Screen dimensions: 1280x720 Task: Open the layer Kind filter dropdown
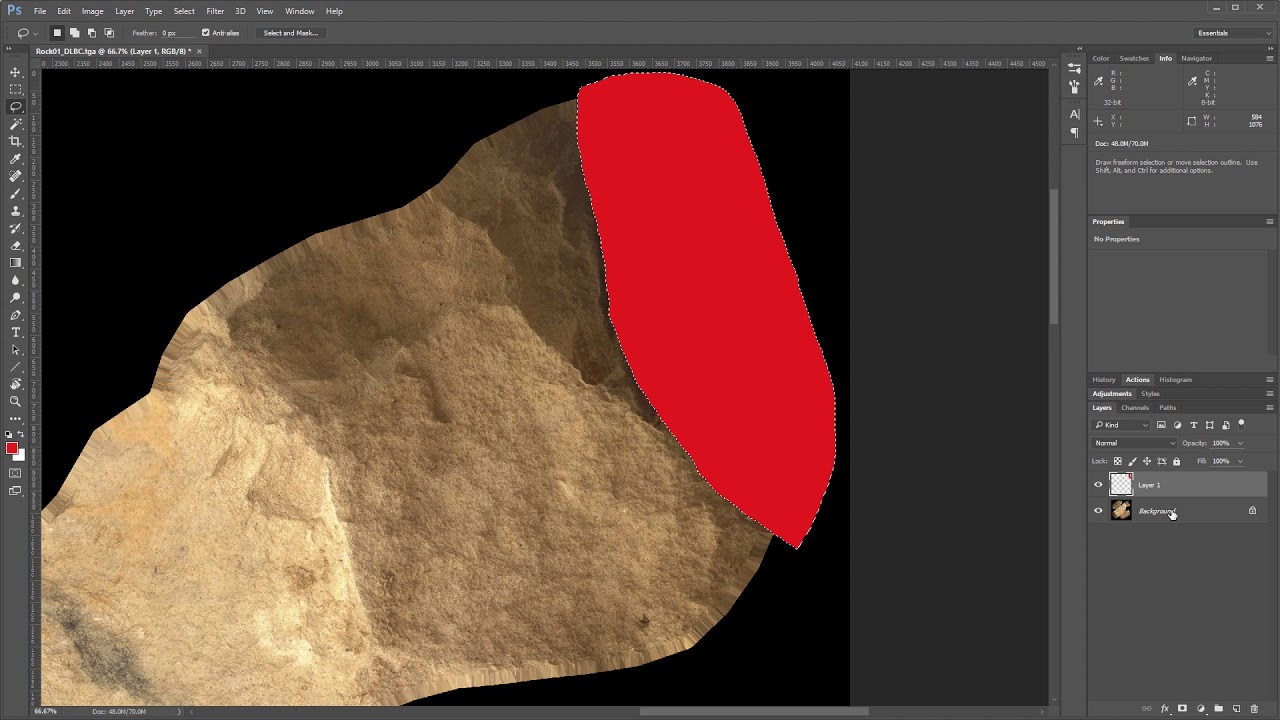(1122, 425)
